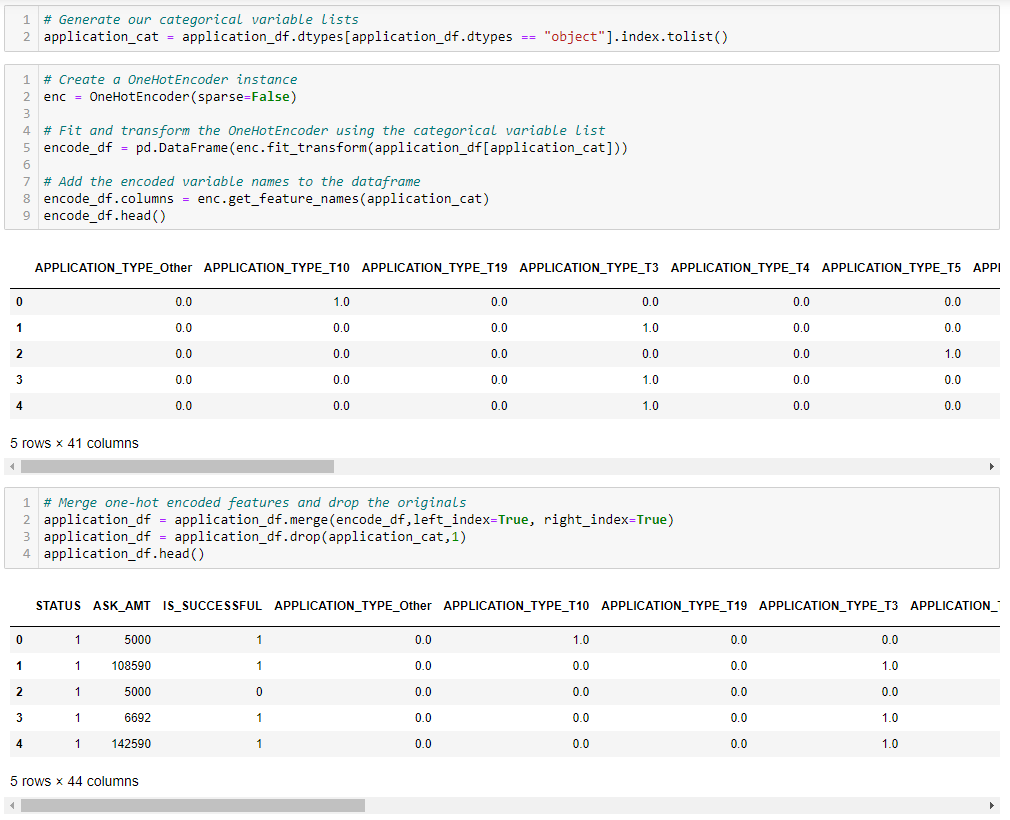This screenshot has width=1010, height=820.
Task: Click the IS_SUCCESSFUL column header
Action: coord(213,606)
